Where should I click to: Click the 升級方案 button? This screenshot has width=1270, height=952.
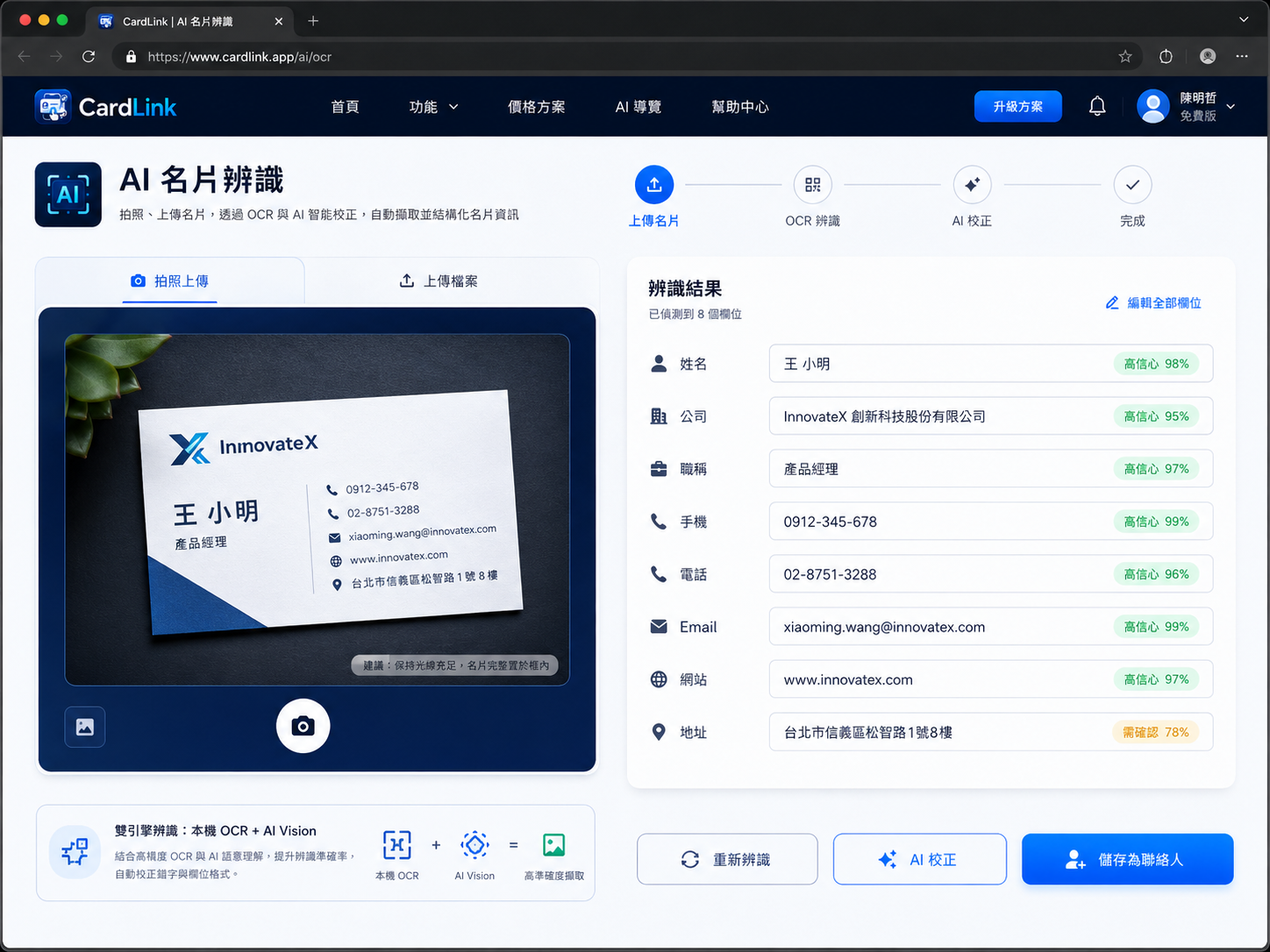click(x=1018, y=107)
